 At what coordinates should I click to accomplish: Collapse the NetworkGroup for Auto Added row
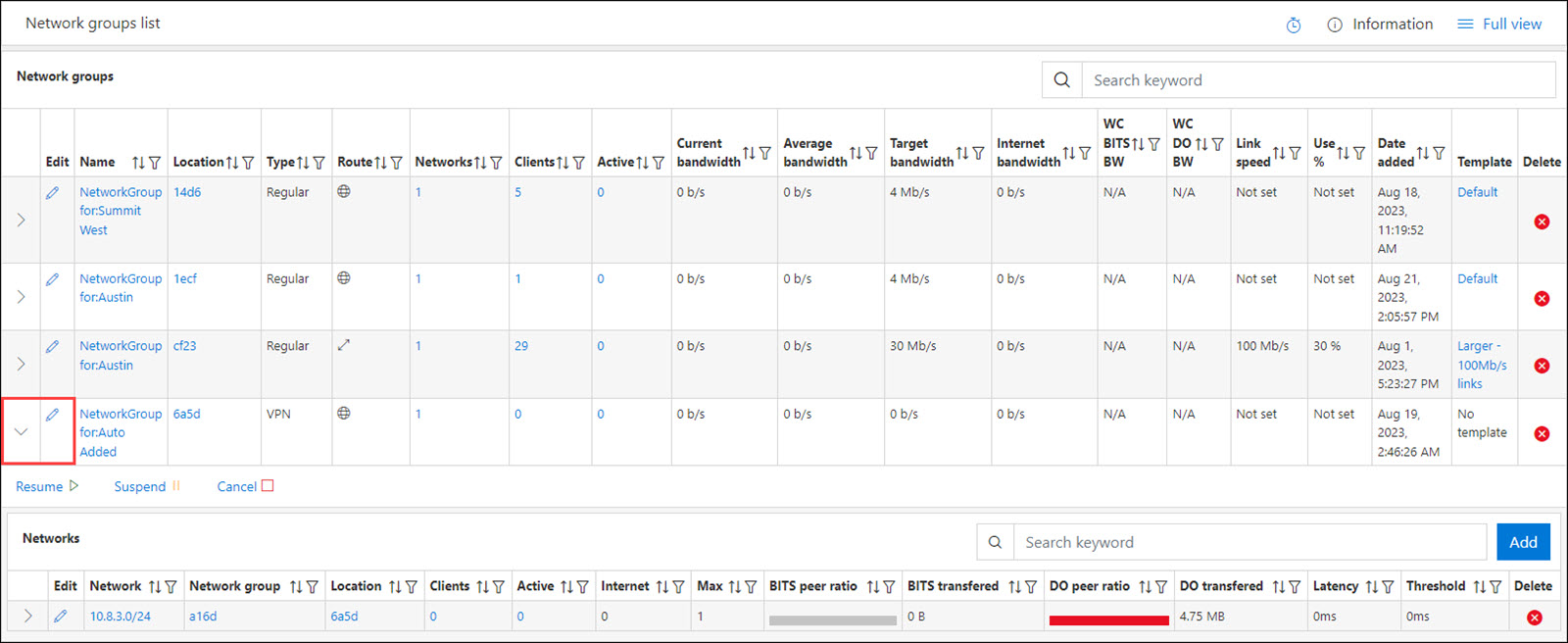21,431
